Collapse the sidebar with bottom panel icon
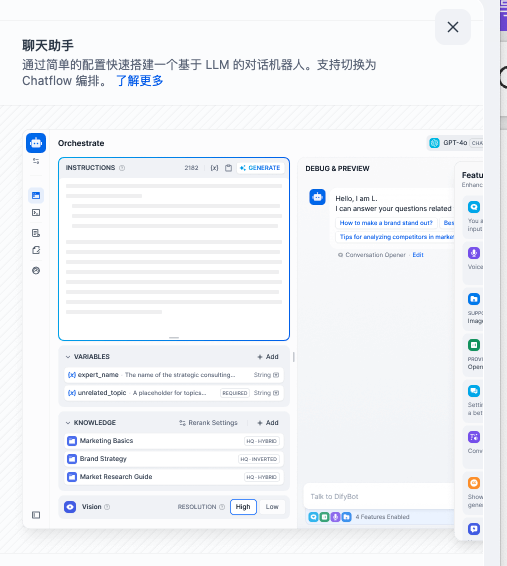This screenshot has width=507, height=566. (x=36, y=515)
